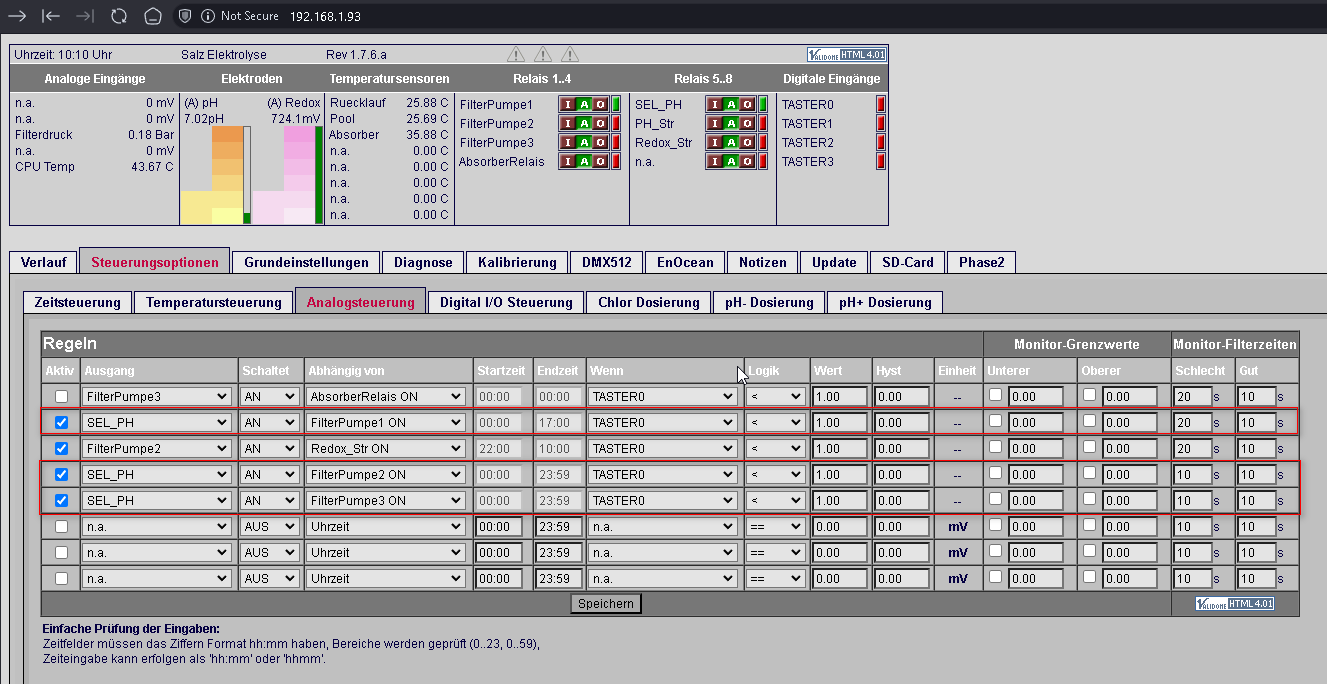Open Abhängig von dropdown showing Redox_Str ON

[x=386, y=449]
